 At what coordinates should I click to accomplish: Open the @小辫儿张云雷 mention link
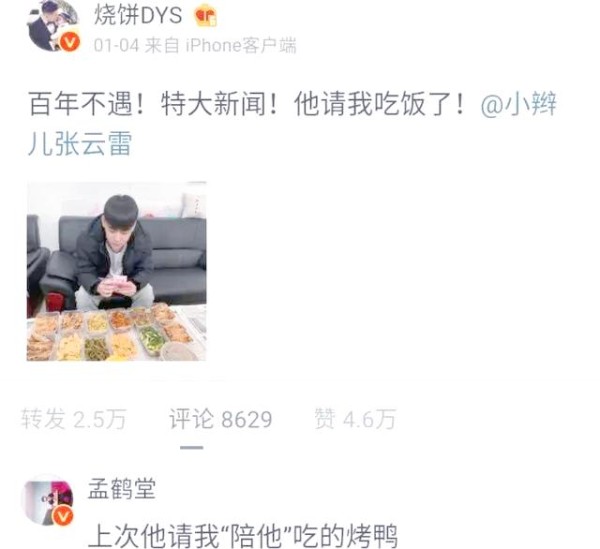[x=292, y=124]
